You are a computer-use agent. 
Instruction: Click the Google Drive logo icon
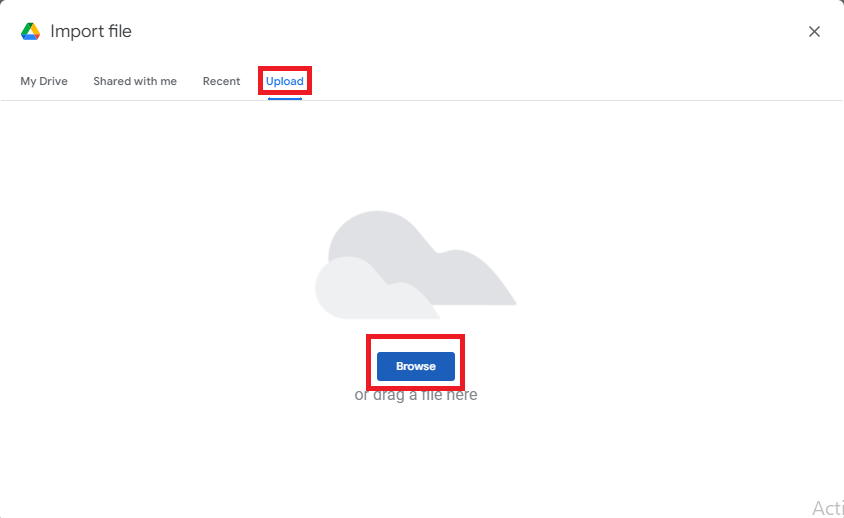(x=31, y=32)
